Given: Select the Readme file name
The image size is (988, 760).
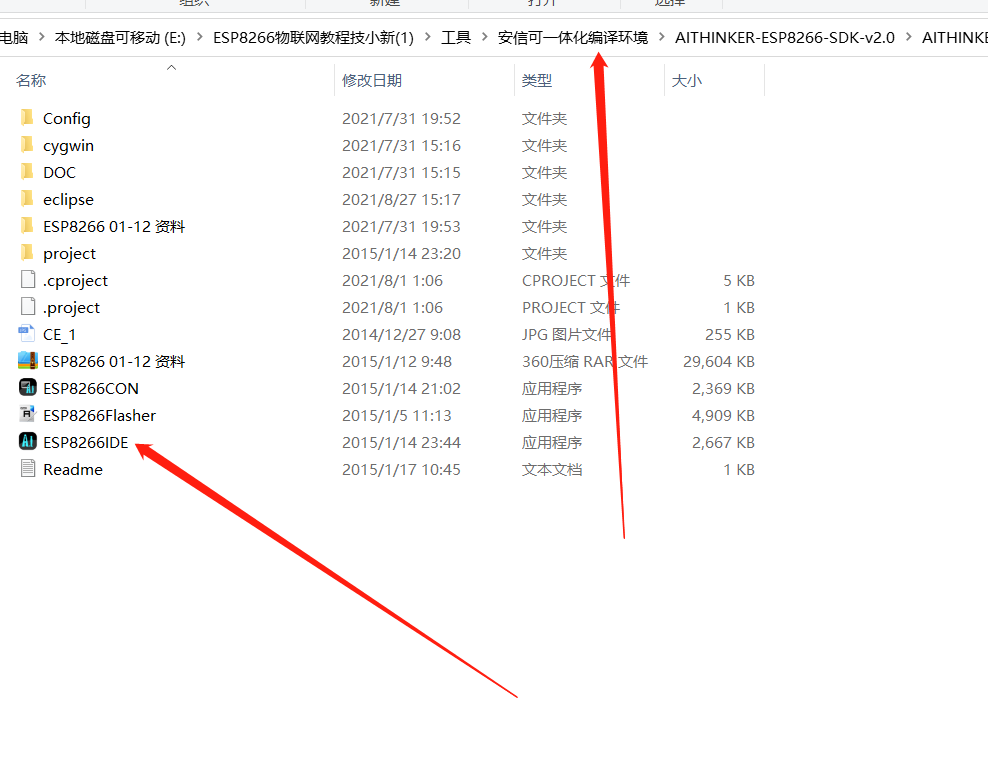Looking at the screenshot, I should [x=72, y=470].
